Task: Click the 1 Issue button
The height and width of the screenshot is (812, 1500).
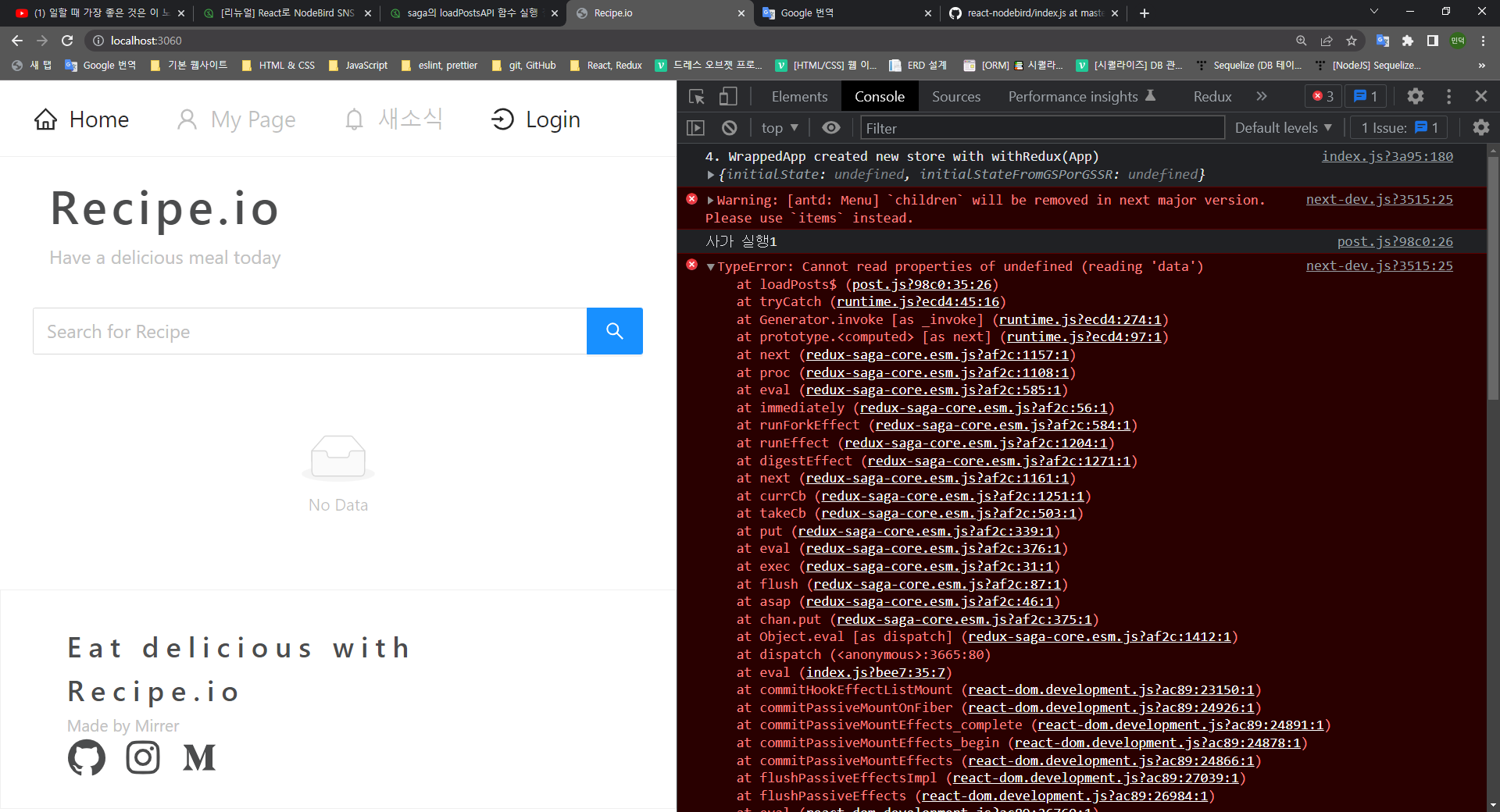Action: coord(1400,128)
